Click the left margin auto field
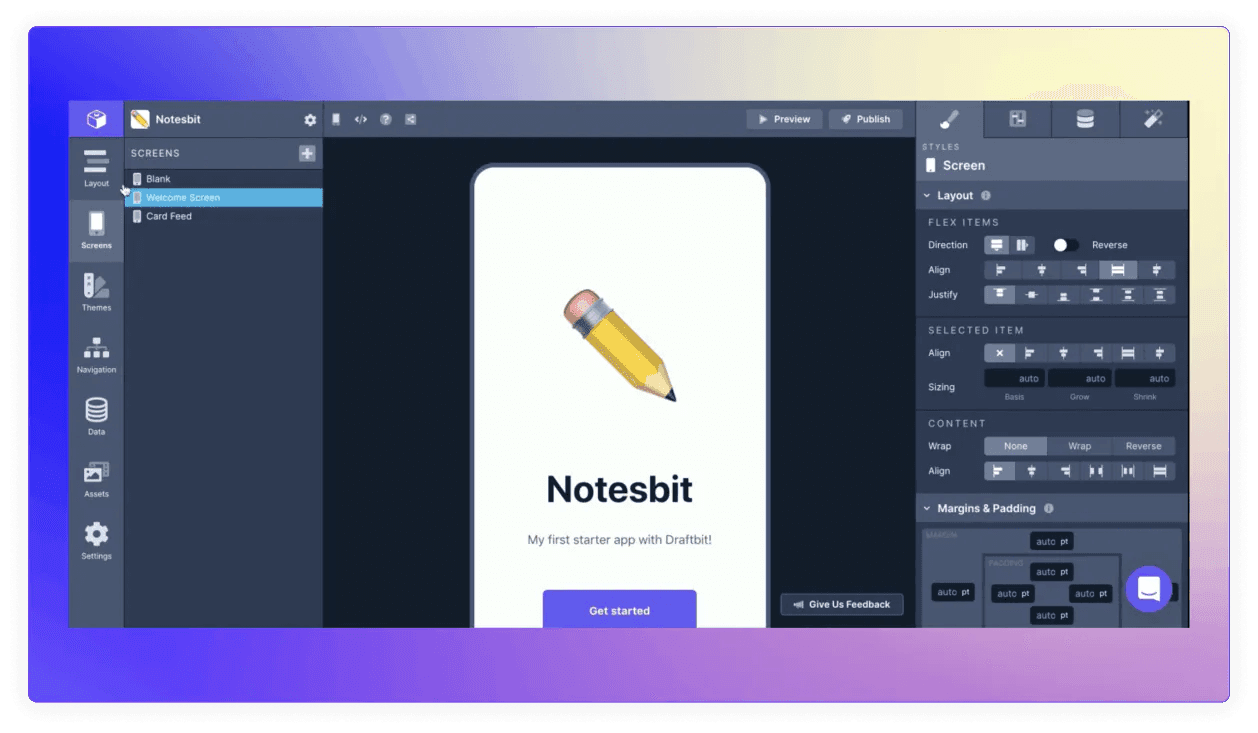The width and height of the screenshot is (1258, 733). pos(953,592)
